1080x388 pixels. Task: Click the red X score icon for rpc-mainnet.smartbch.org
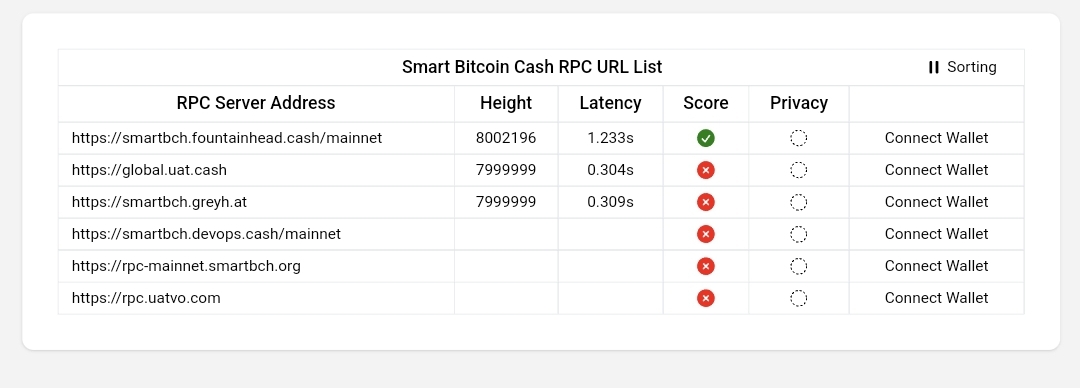[x=705, y=266]
